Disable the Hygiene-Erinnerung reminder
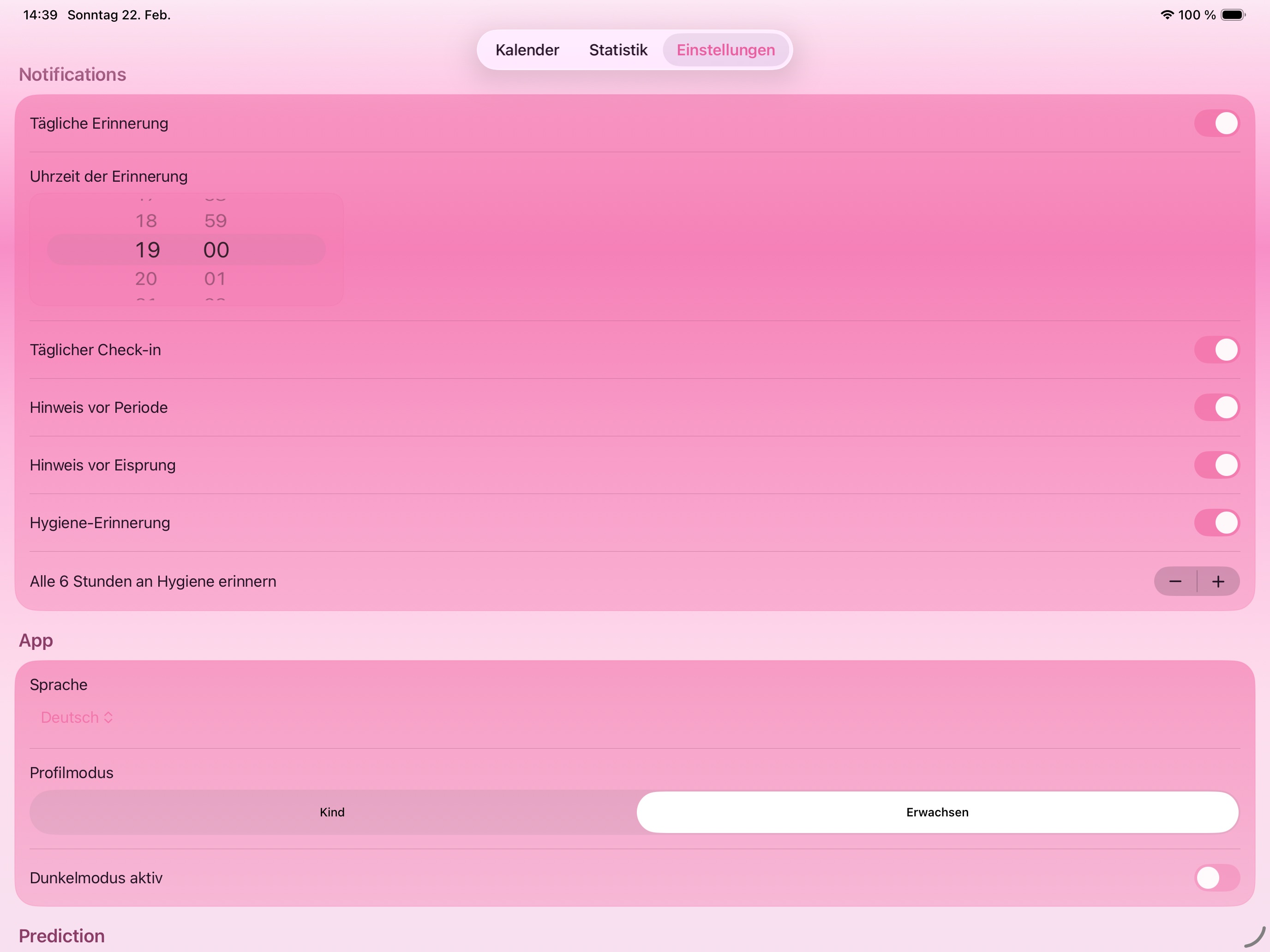1270x952 pixels. click(x=1217, y=523)
